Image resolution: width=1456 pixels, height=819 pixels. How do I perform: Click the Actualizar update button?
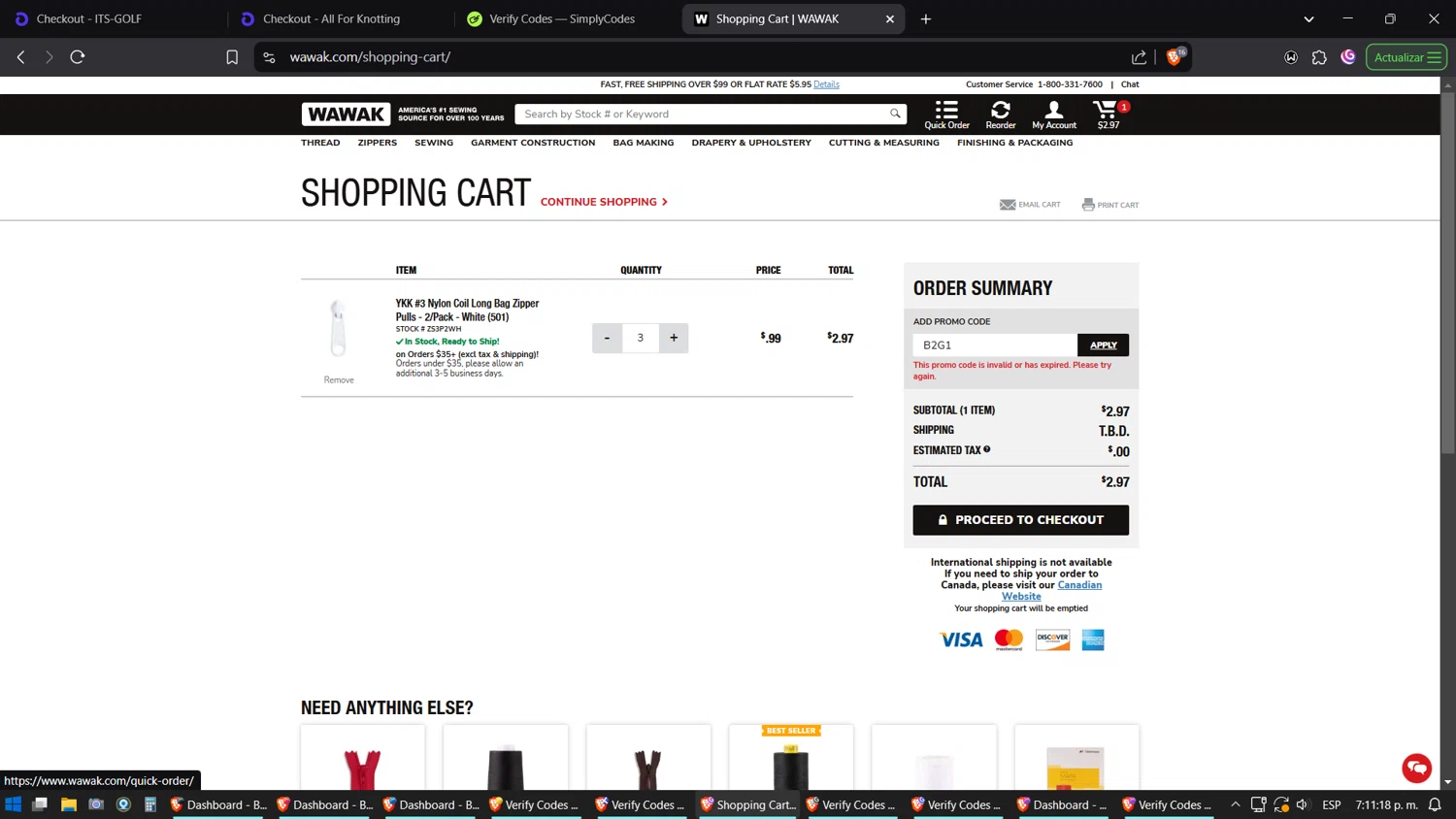pos(1406,57)
